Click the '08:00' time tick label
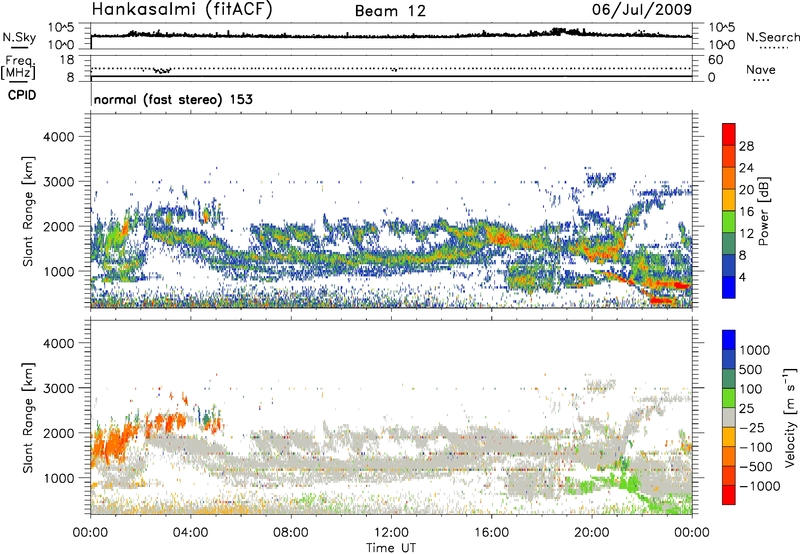This screenshot has width=800, height=554. 291,533
